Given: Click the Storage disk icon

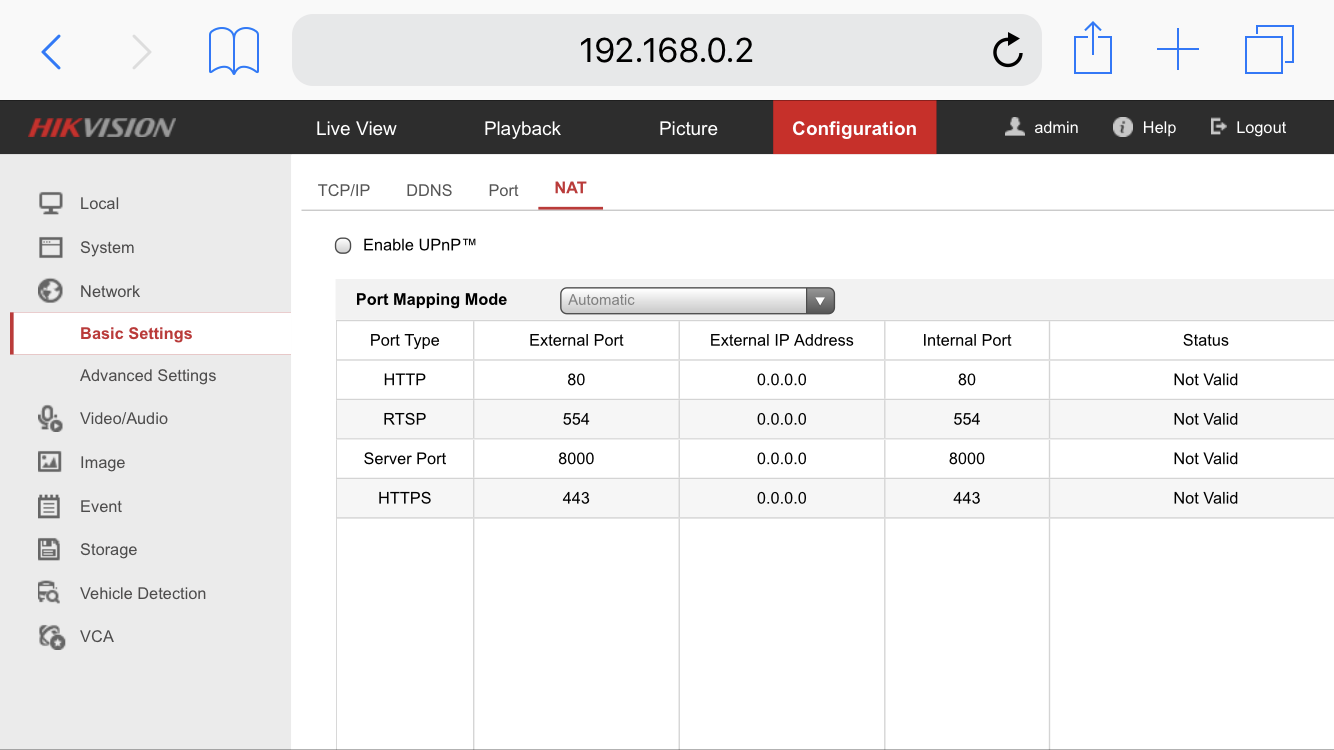Looking at the screenshot, I should pos(49,549).
